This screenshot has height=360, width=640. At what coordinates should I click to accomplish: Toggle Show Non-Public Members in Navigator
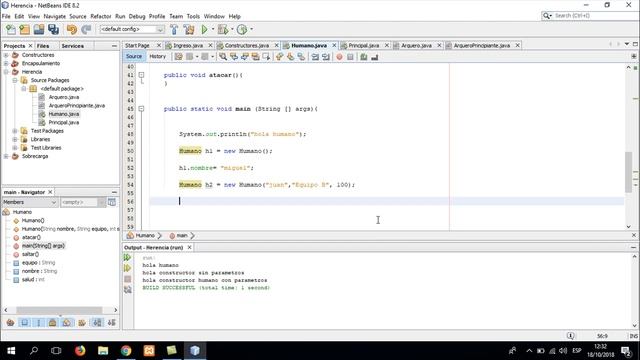tap(53, 323)
